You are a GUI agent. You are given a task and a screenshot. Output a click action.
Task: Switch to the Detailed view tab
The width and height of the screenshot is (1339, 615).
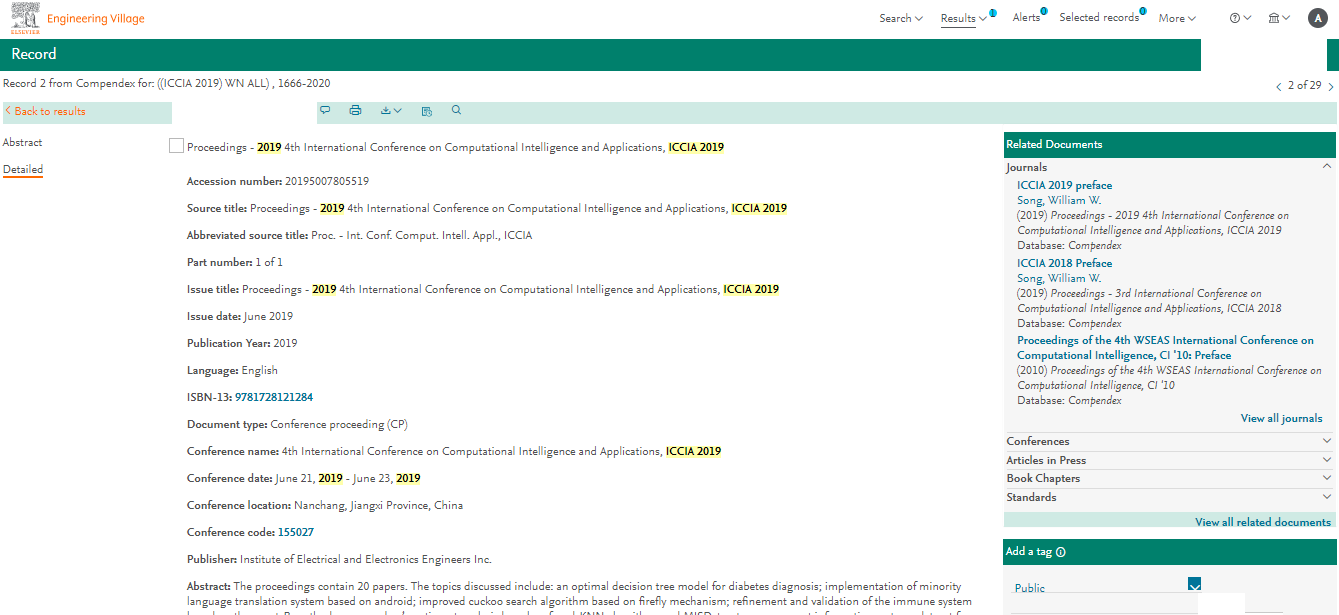(23, 170)
